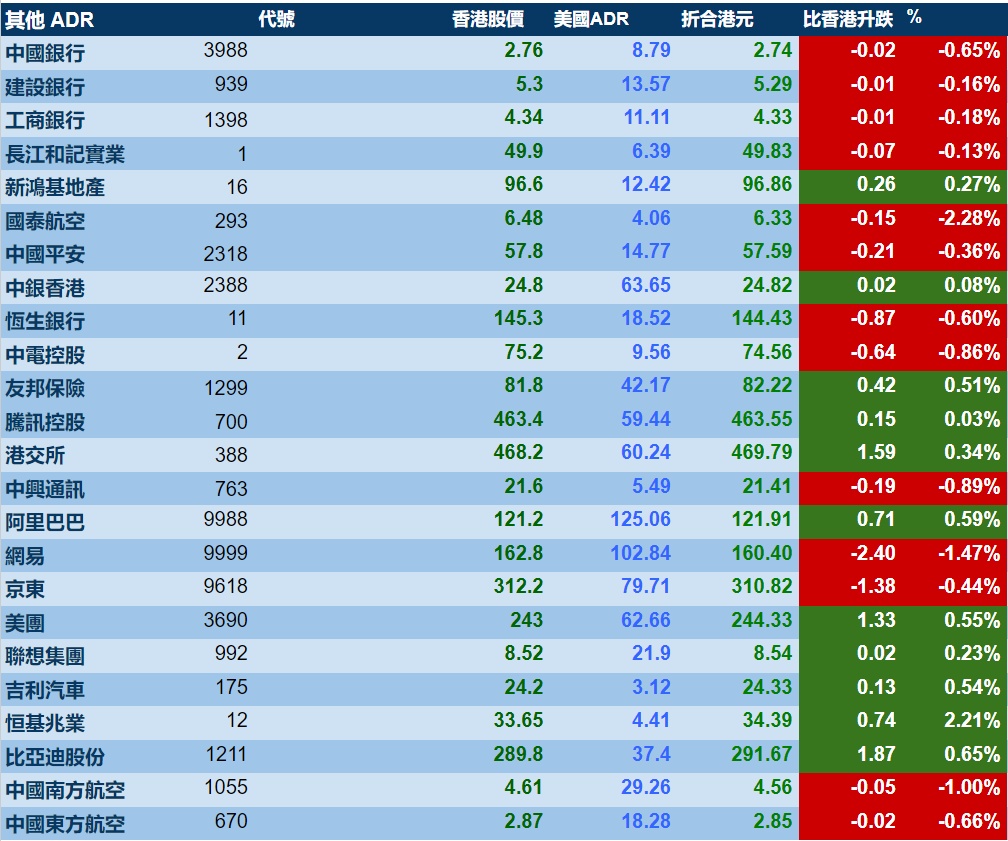Click the 其他 ADR header cell

pyautogui.click(x=50, y=20)
